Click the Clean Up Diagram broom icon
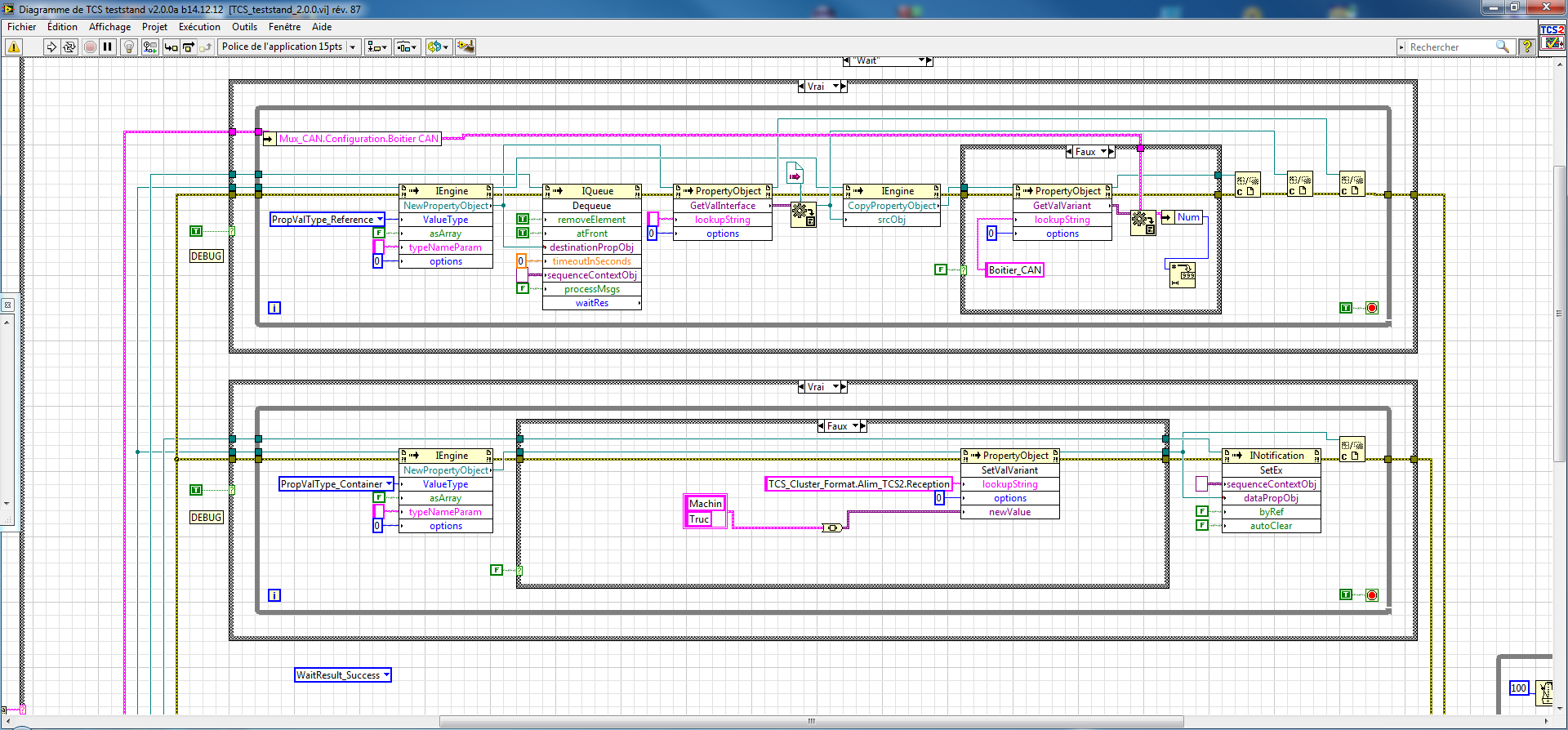This screenshot has width=1568, height=730. (x=465, y=47)
